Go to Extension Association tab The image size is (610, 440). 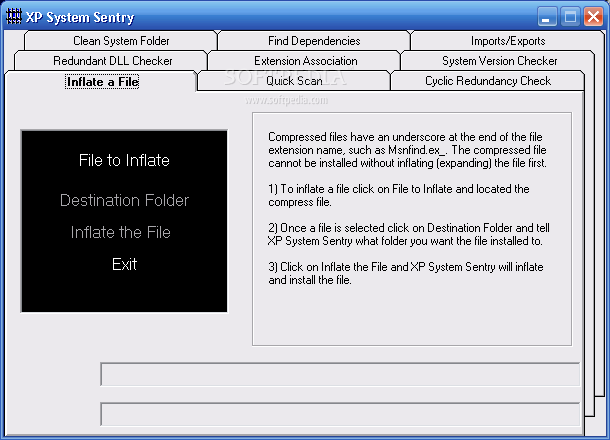305,61
